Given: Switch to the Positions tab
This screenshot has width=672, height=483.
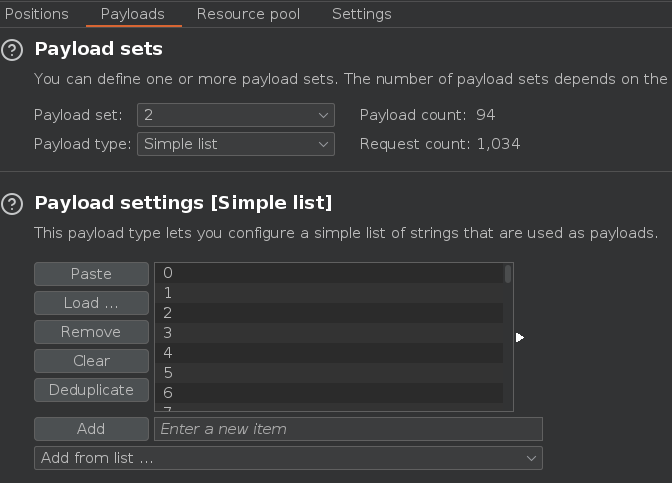Looking at the screenshot, I should (37, 14).
